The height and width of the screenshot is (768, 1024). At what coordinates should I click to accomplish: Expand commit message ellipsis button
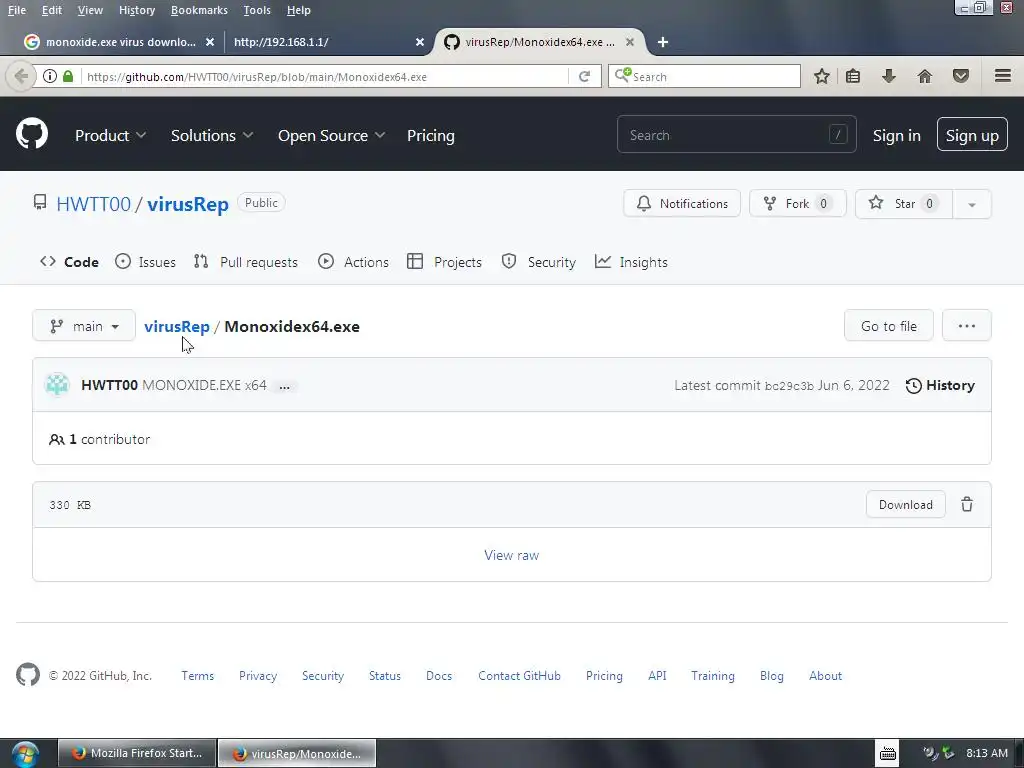284,386
